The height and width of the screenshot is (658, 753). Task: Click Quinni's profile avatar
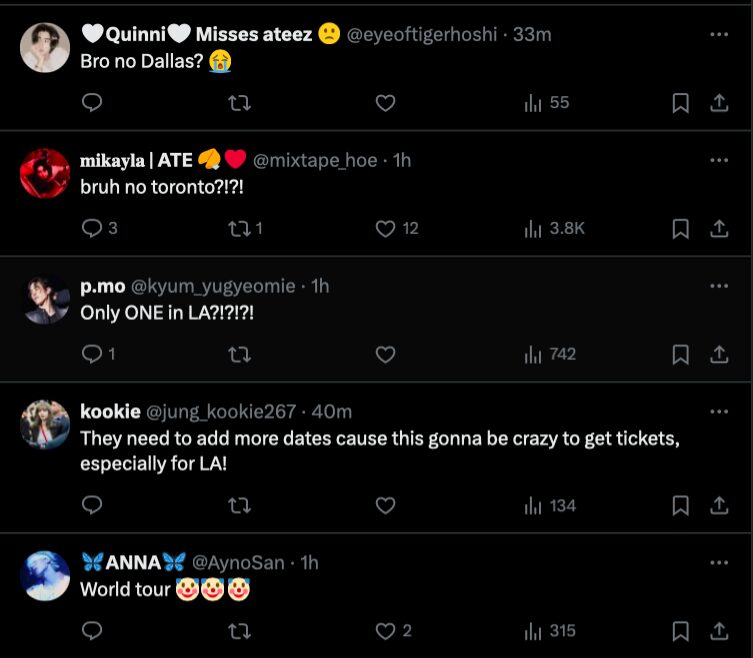coord(45,46)
